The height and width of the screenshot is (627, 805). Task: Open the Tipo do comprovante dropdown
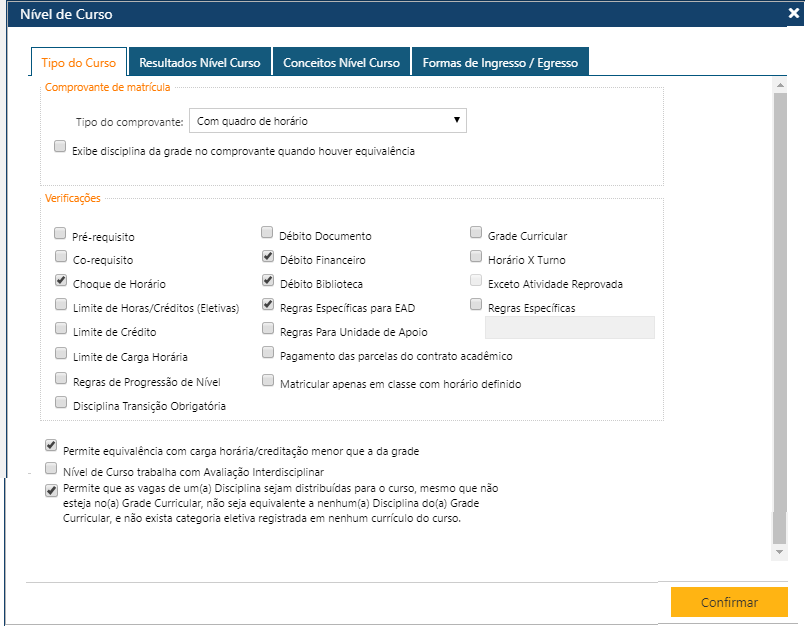(327, 121)
